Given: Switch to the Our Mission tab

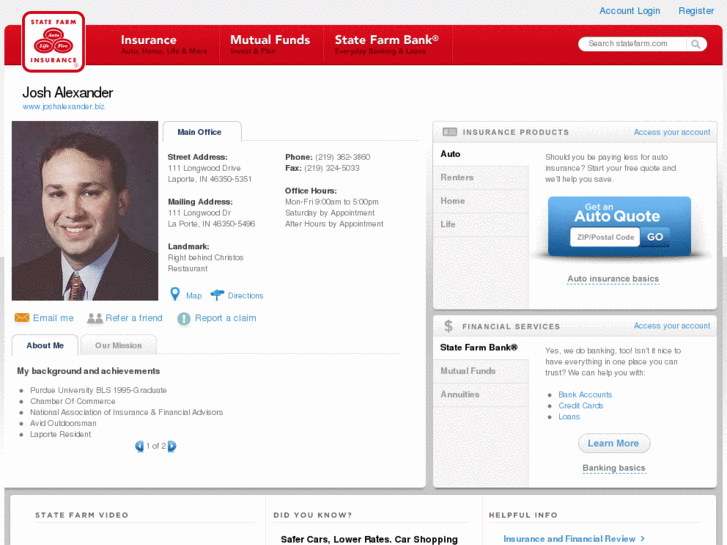Looking at the screenshot, I should pos(118,345).
